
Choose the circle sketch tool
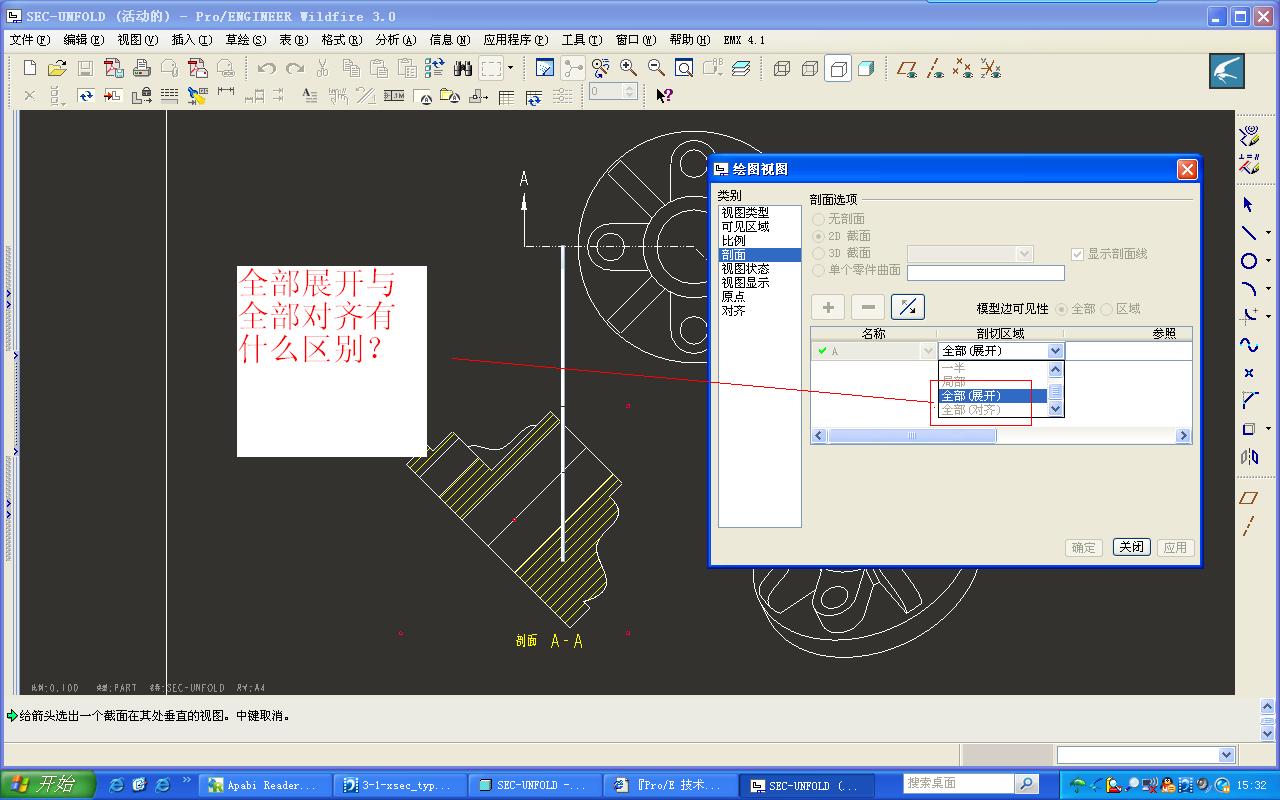pos(1248,261)
